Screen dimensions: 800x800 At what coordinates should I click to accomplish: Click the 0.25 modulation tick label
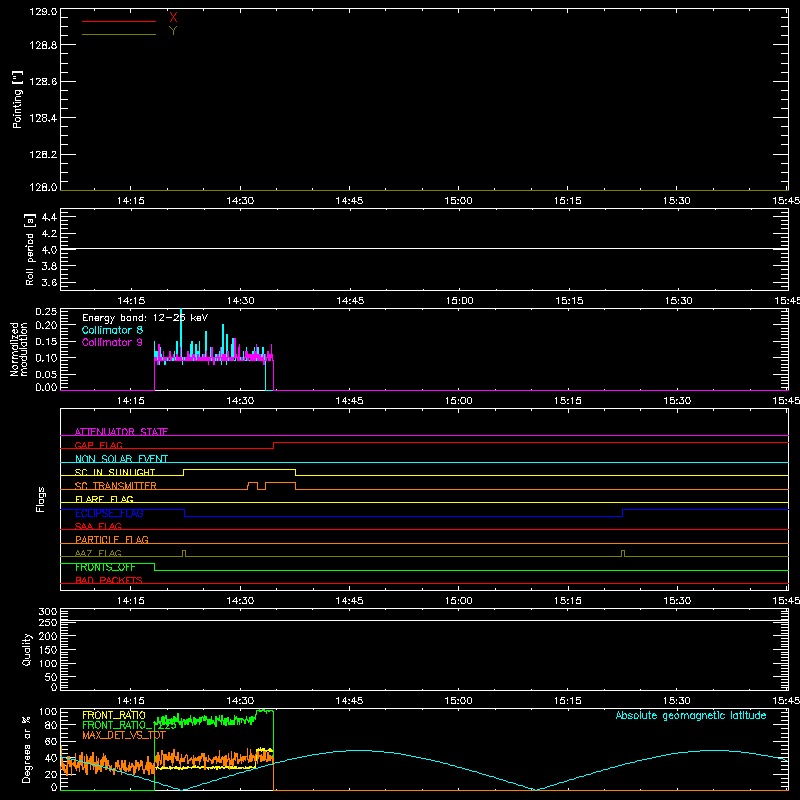click(46, 312)
